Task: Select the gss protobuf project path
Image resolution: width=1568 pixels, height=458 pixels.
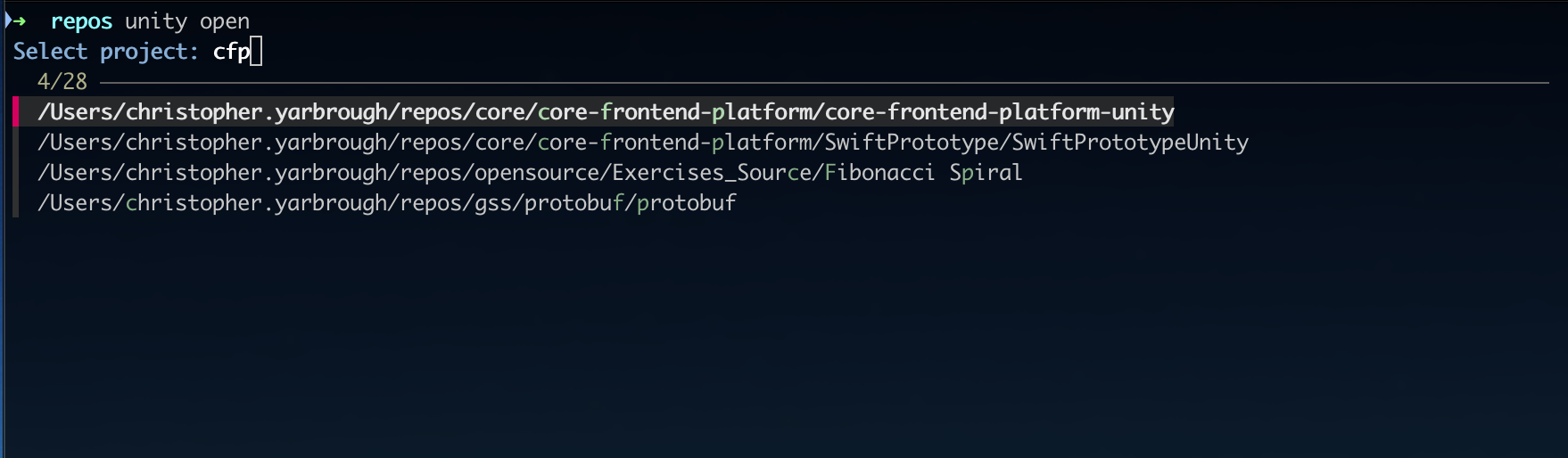Action: click(387, 203)
